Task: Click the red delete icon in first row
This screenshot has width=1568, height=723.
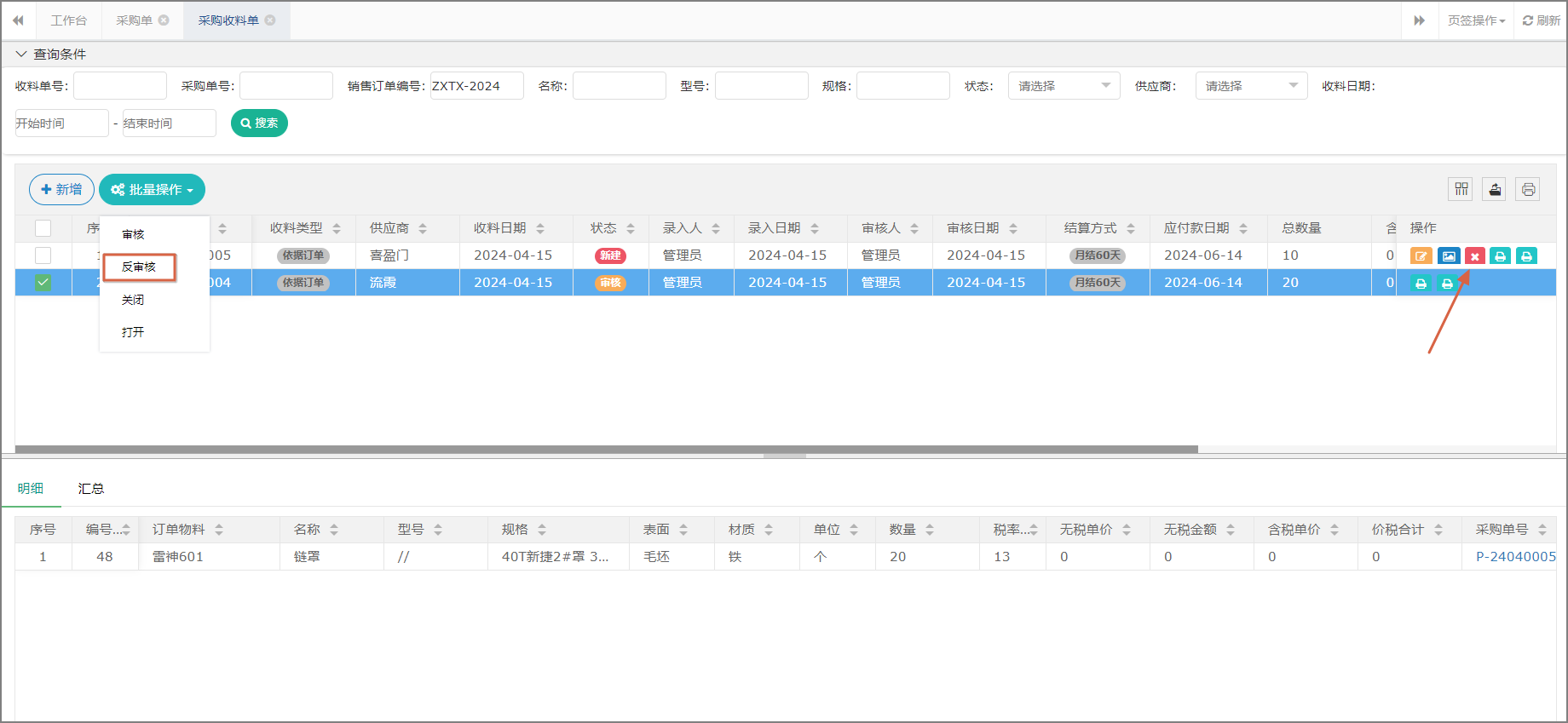Action: 1474,256
